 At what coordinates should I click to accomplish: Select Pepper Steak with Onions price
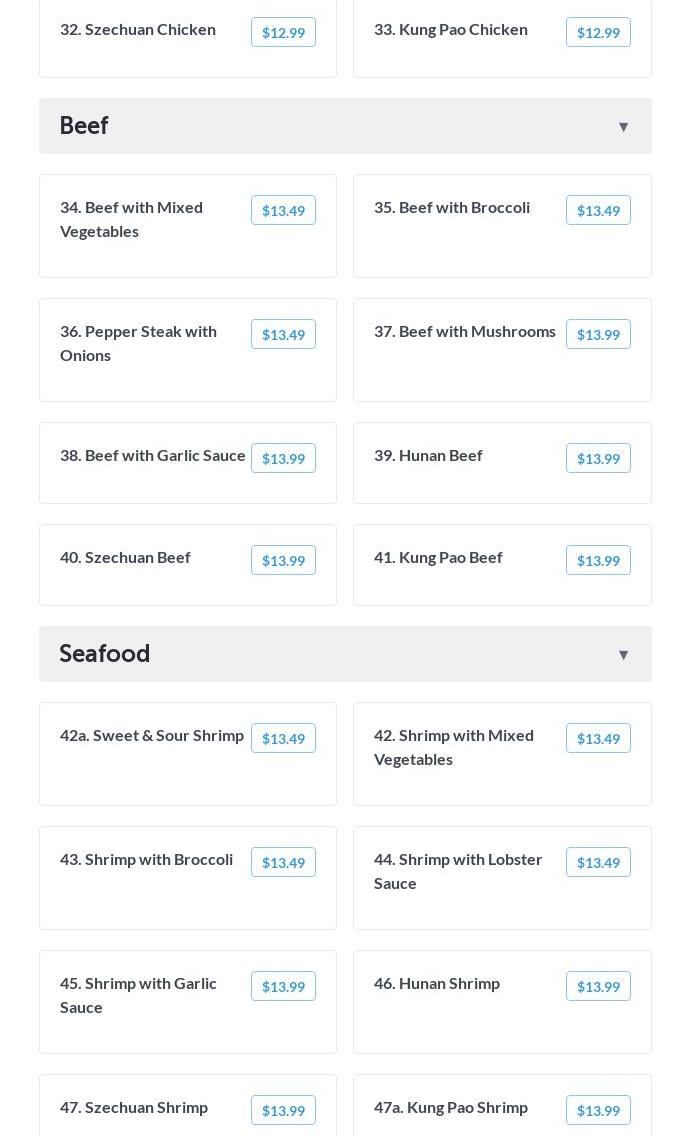click(x=283, y=334)
